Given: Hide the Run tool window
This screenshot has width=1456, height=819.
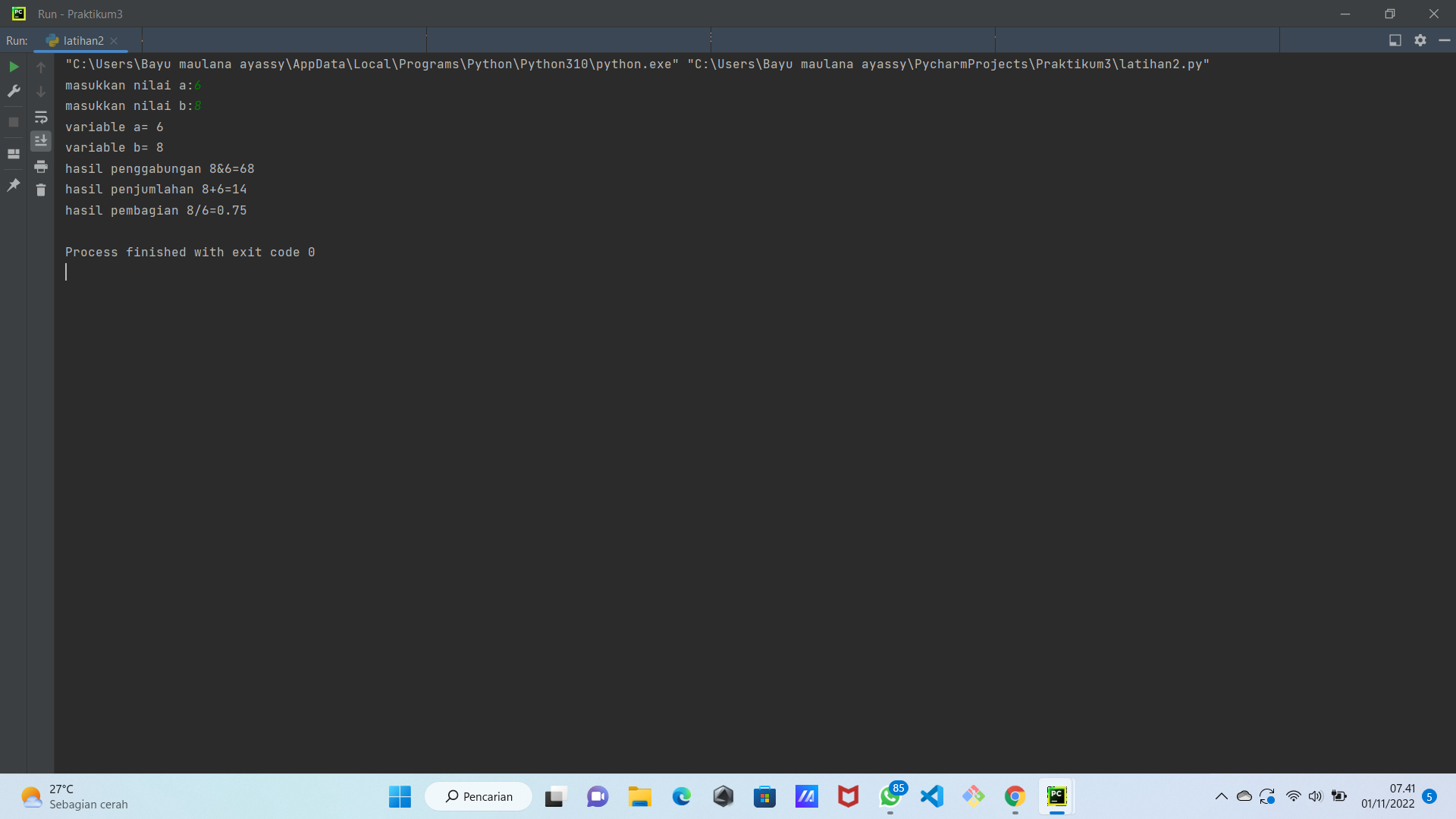Looking at the screenshot, I should coord(1445,40).
